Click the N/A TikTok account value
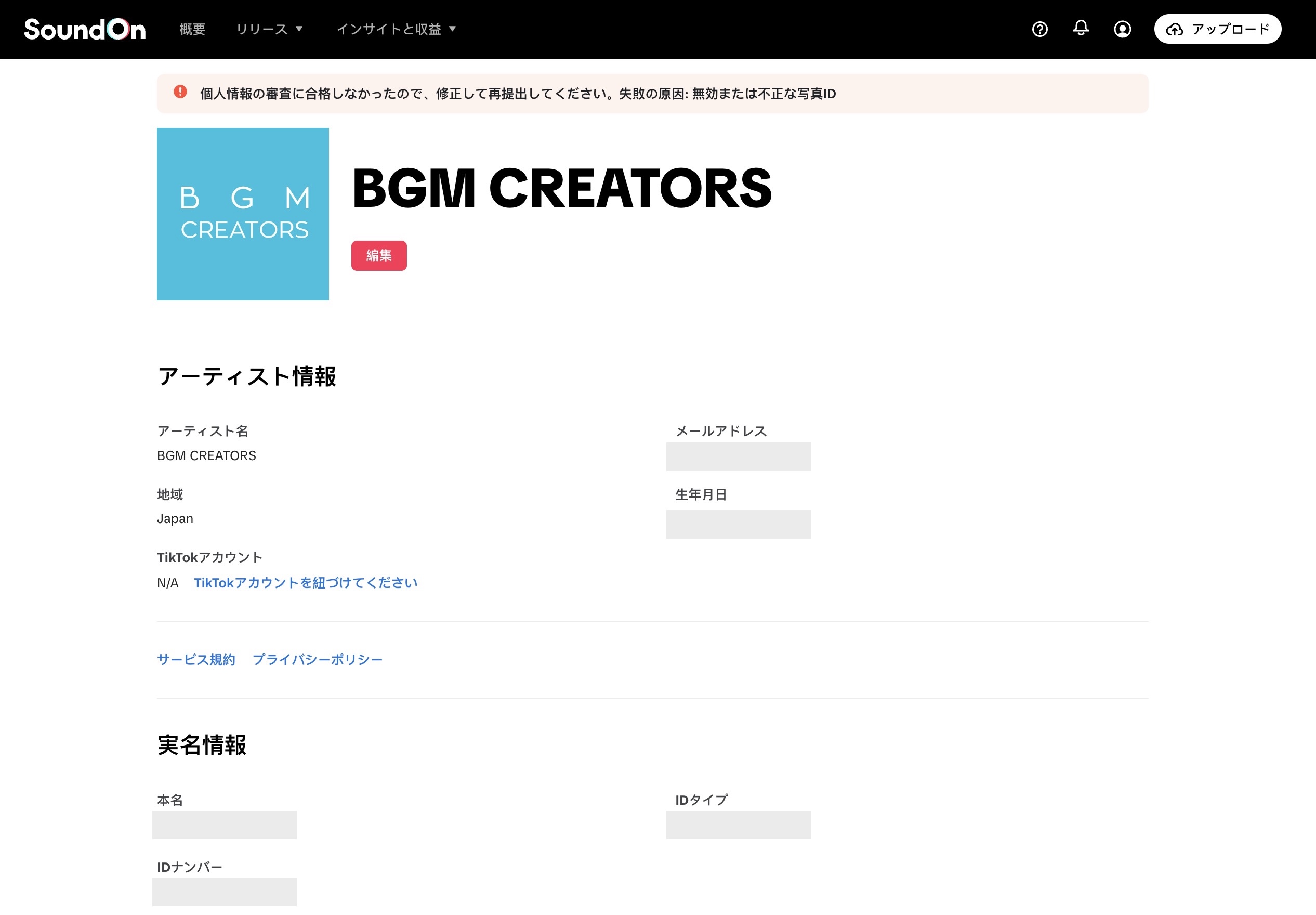The height and width of the screenshot is (915, 1316). point(167,584)
